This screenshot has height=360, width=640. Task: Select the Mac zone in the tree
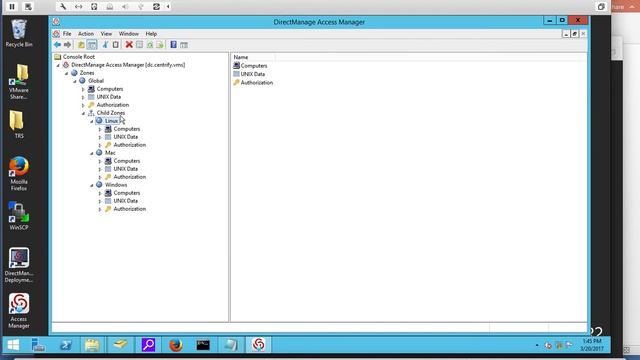pyautogui.click(x=110, y=153)
